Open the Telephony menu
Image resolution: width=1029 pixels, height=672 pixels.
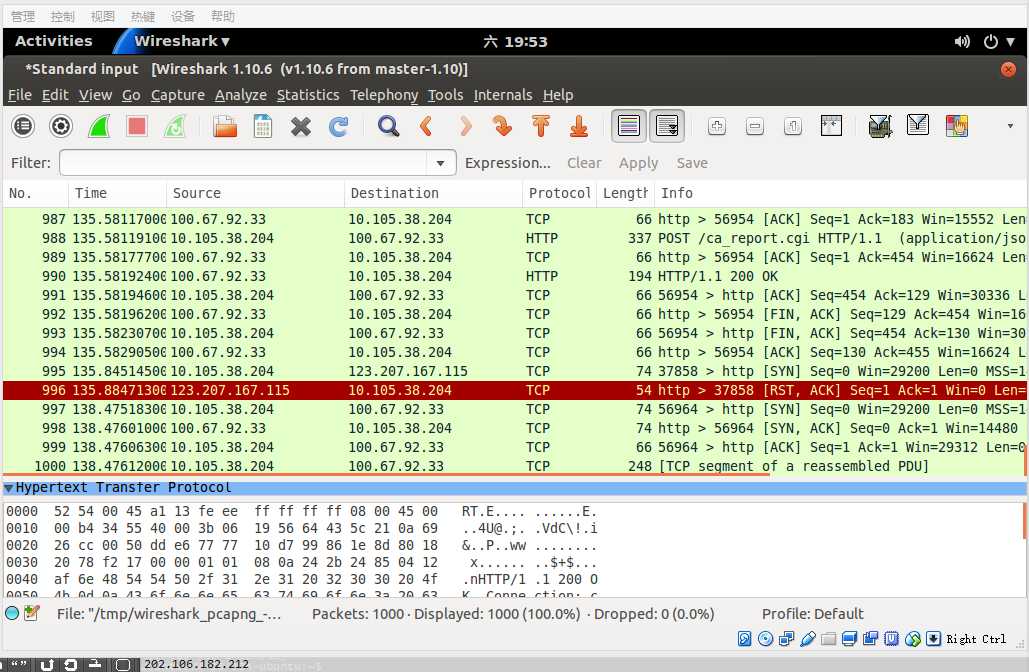(x=384, y=95)
